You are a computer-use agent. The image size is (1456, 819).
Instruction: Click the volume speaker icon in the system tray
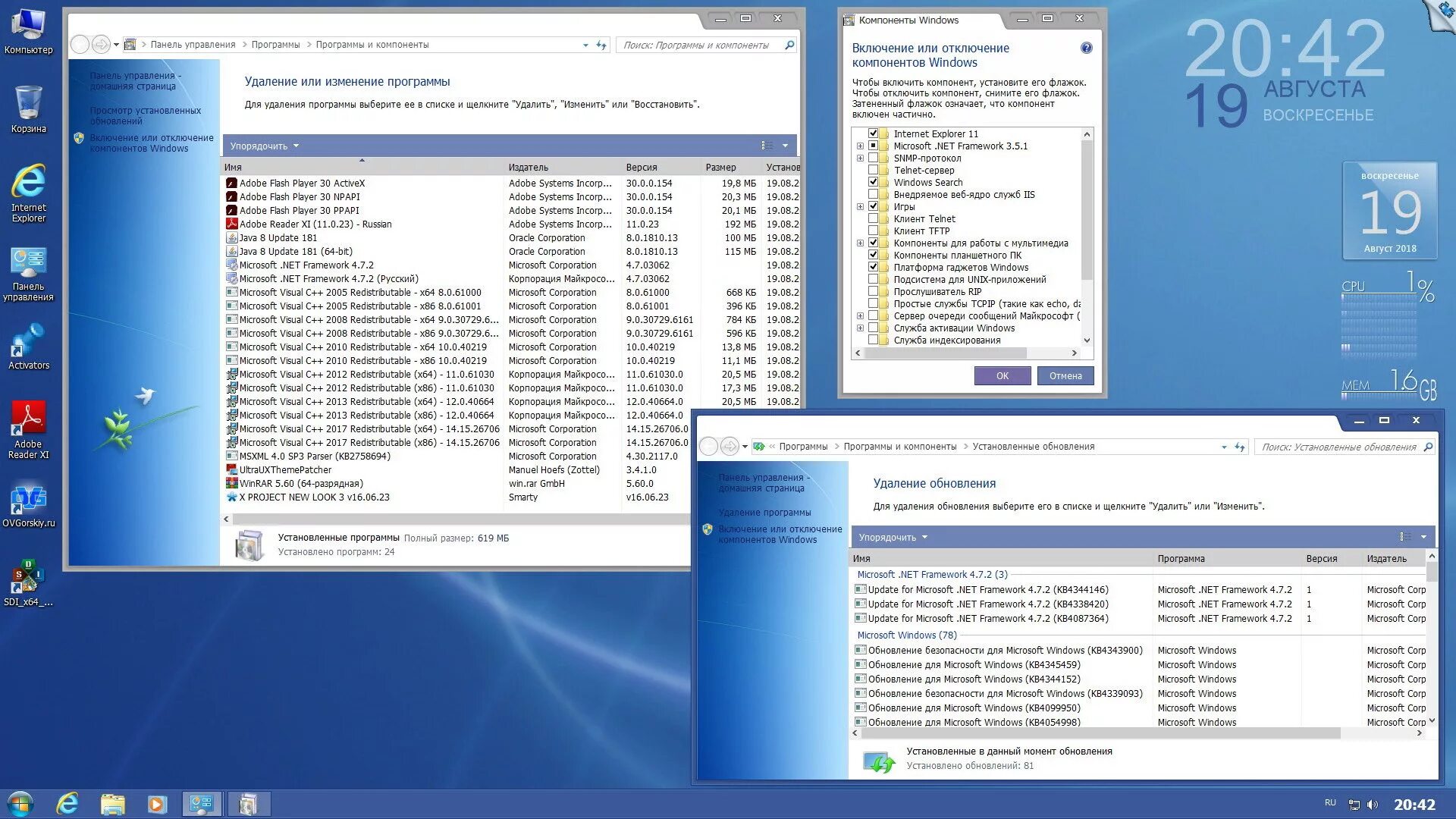(x=1373, y=805)
